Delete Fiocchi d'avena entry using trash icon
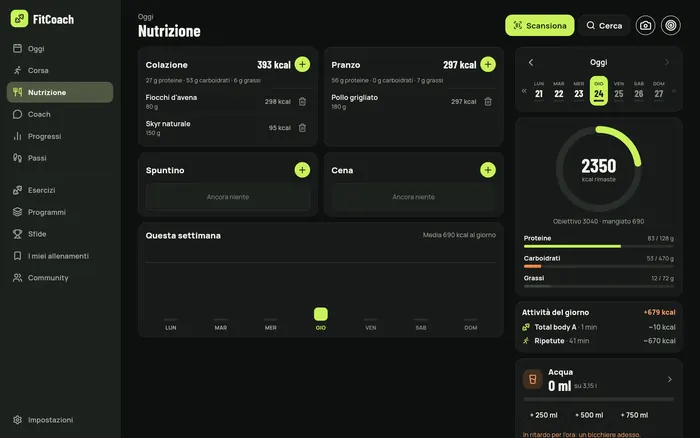 click(302, 101)
